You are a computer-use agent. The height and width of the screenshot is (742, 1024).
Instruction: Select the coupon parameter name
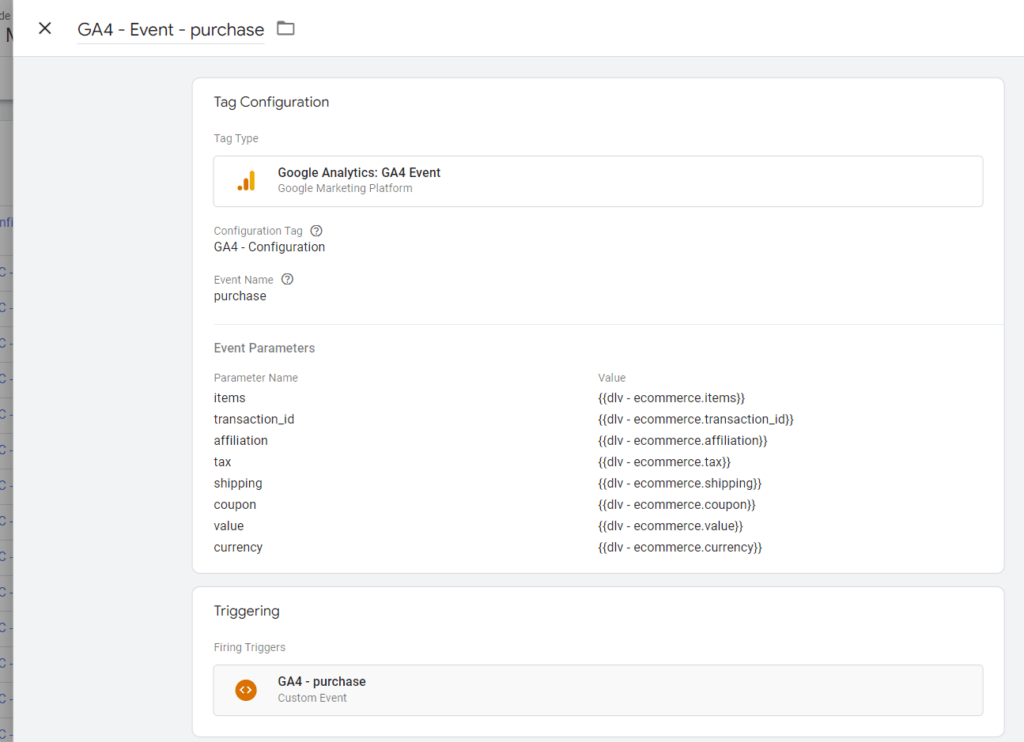click(x=234, y=505)
